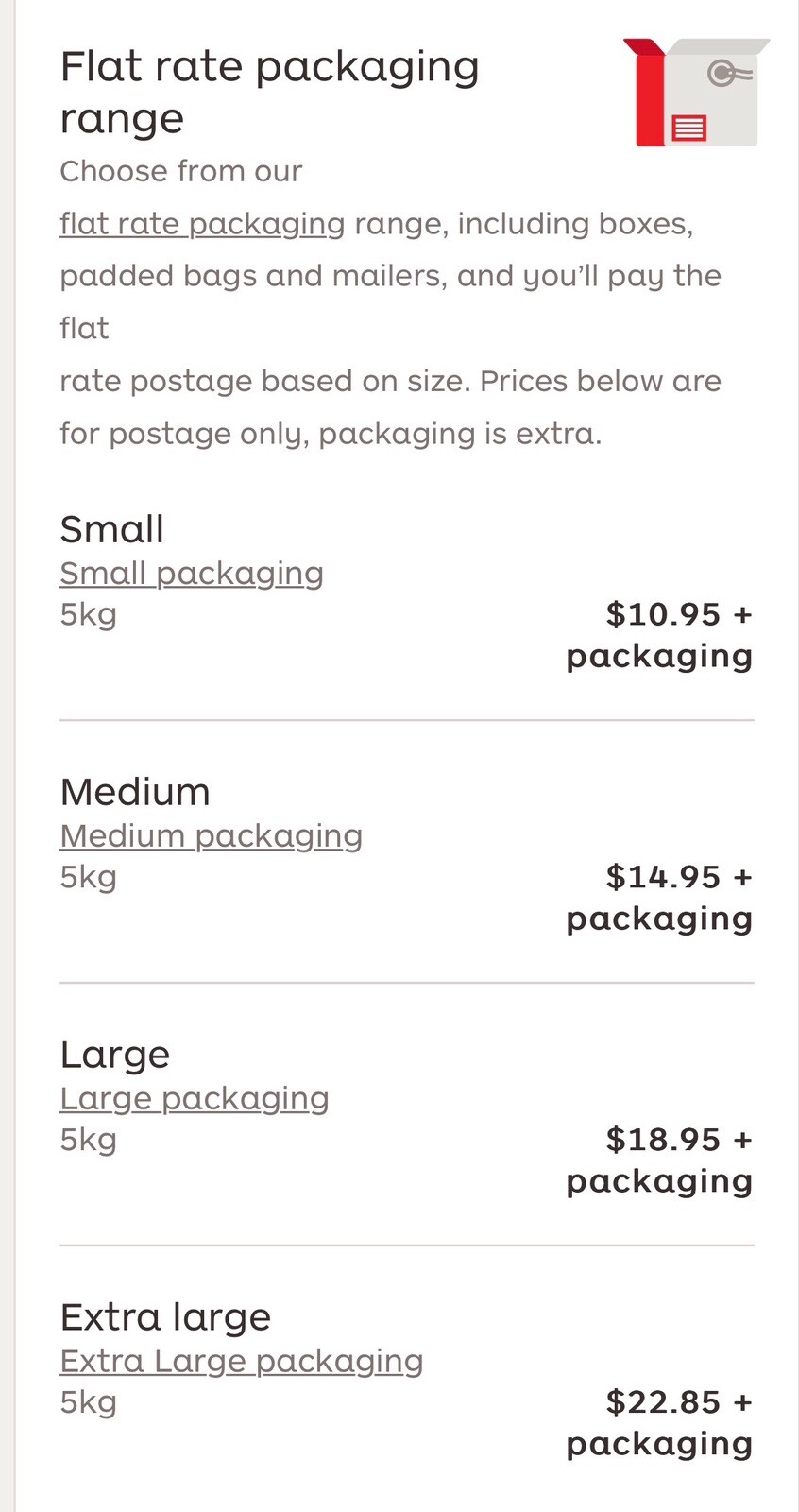This screenshot has width=799, height=1512.
Task: Click the 5kg weight under Medium packaging
Action: pyautogui.click(x=88, y=878)
